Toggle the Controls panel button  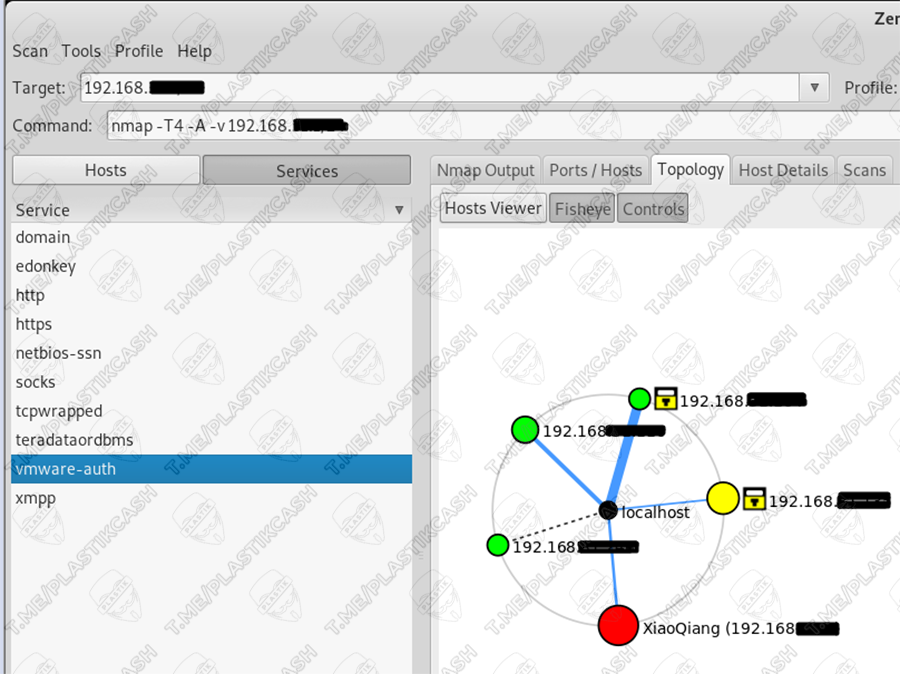click(653, 209)
